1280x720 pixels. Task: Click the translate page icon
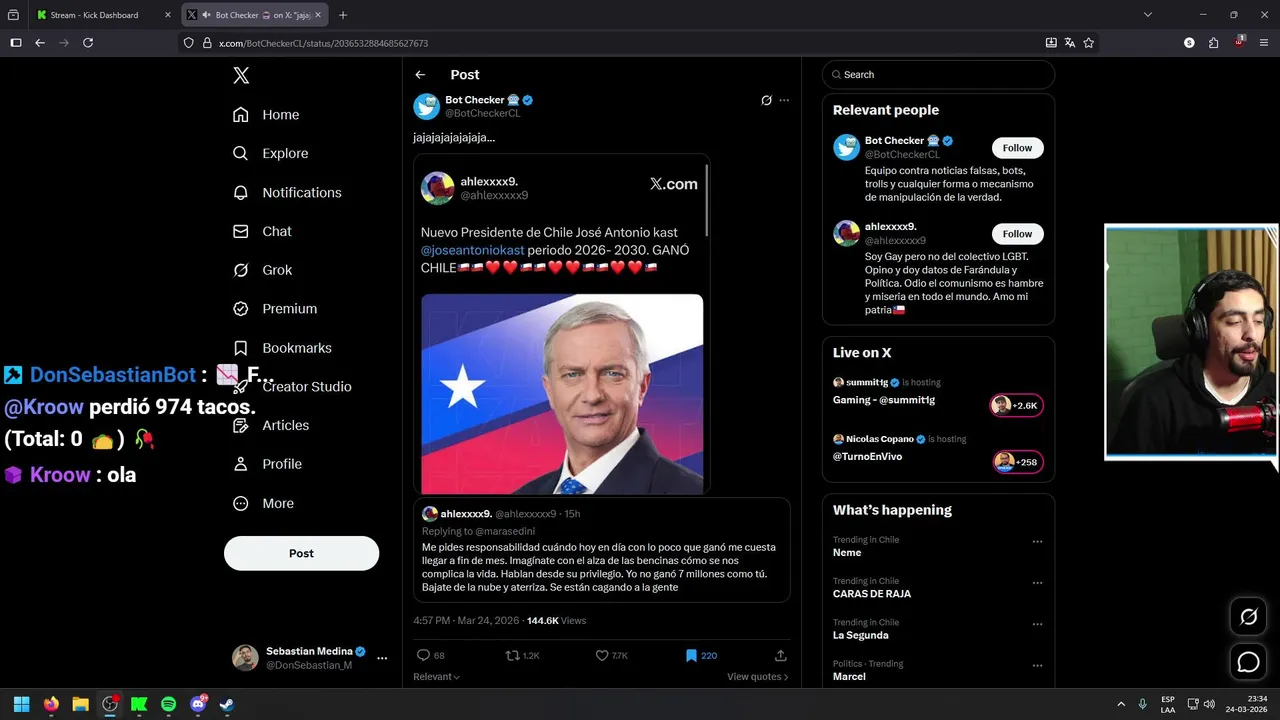pos(1070,43)
